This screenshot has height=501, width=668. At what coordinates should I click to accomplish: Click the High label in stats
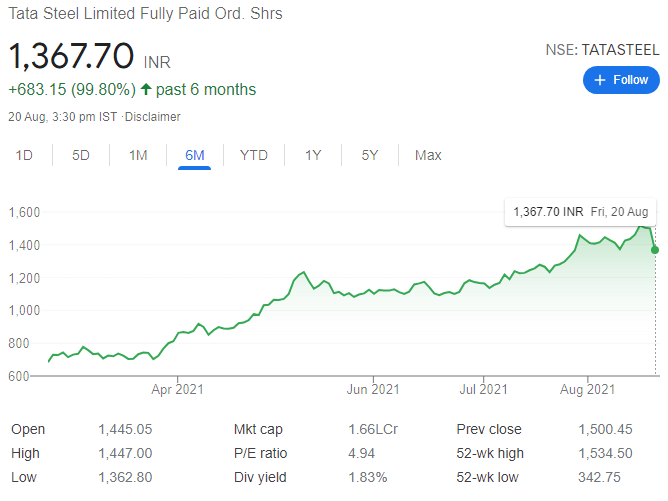[x=25, y=454]
